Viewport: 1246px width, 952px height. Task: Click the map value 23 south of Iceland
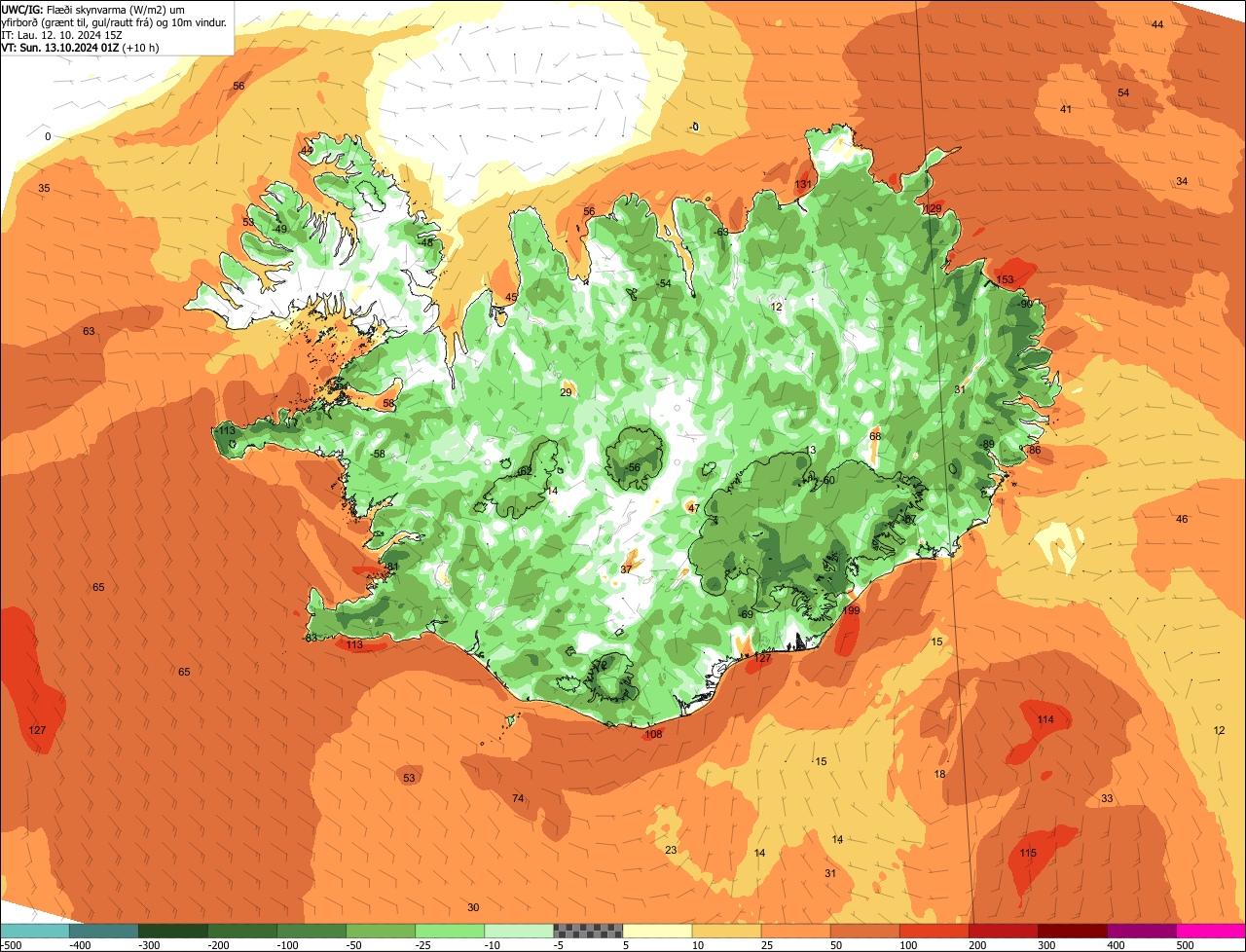tap(671, 851)
